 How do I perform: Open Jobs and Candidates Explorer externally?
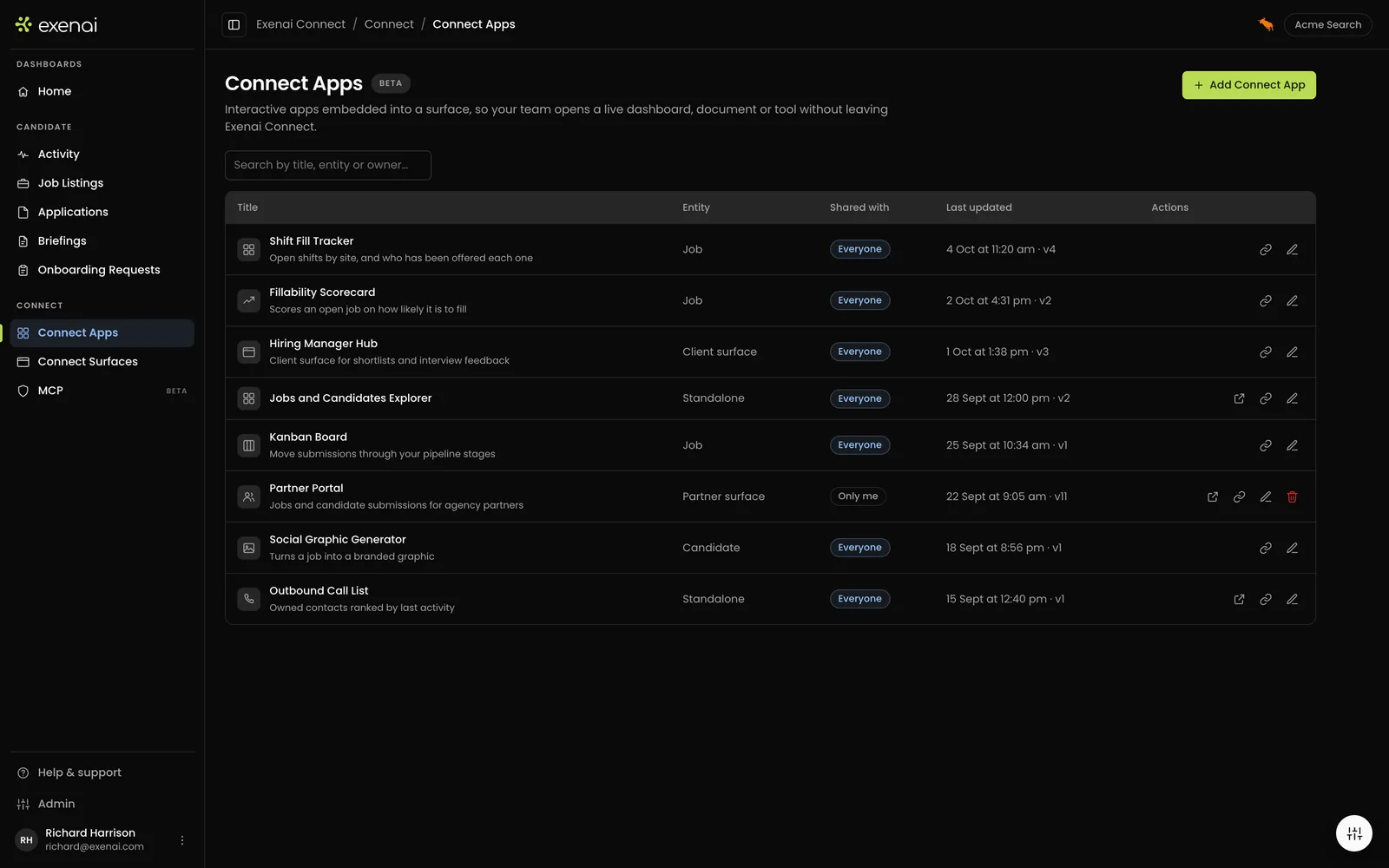[1239, 398]
